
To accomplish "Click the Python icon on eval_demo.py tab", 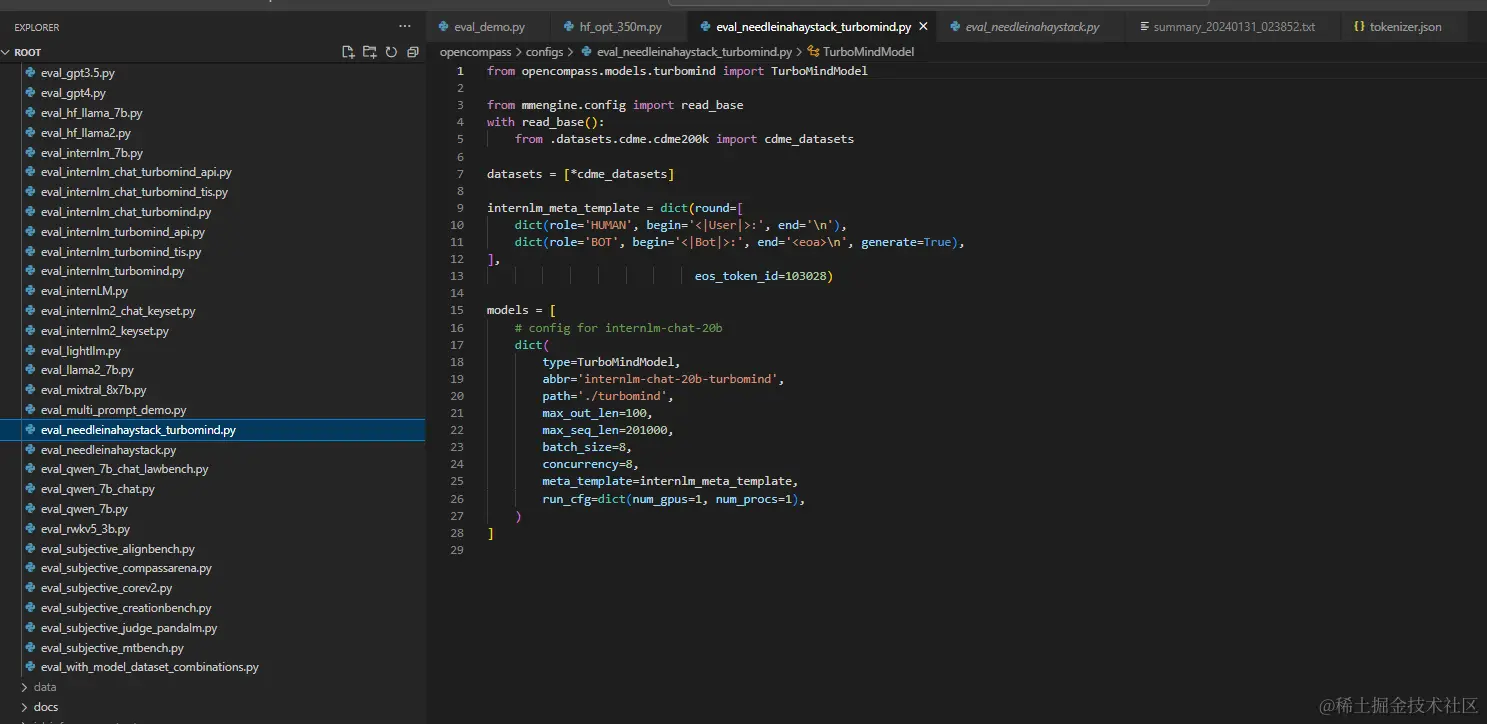I will (443, 27).
